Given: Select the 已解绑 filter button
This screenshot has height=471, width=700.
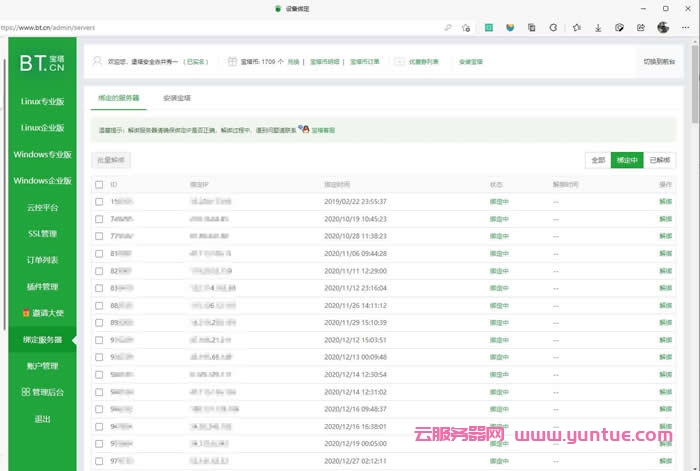Looking at the screenshot, I should point(661,160).
